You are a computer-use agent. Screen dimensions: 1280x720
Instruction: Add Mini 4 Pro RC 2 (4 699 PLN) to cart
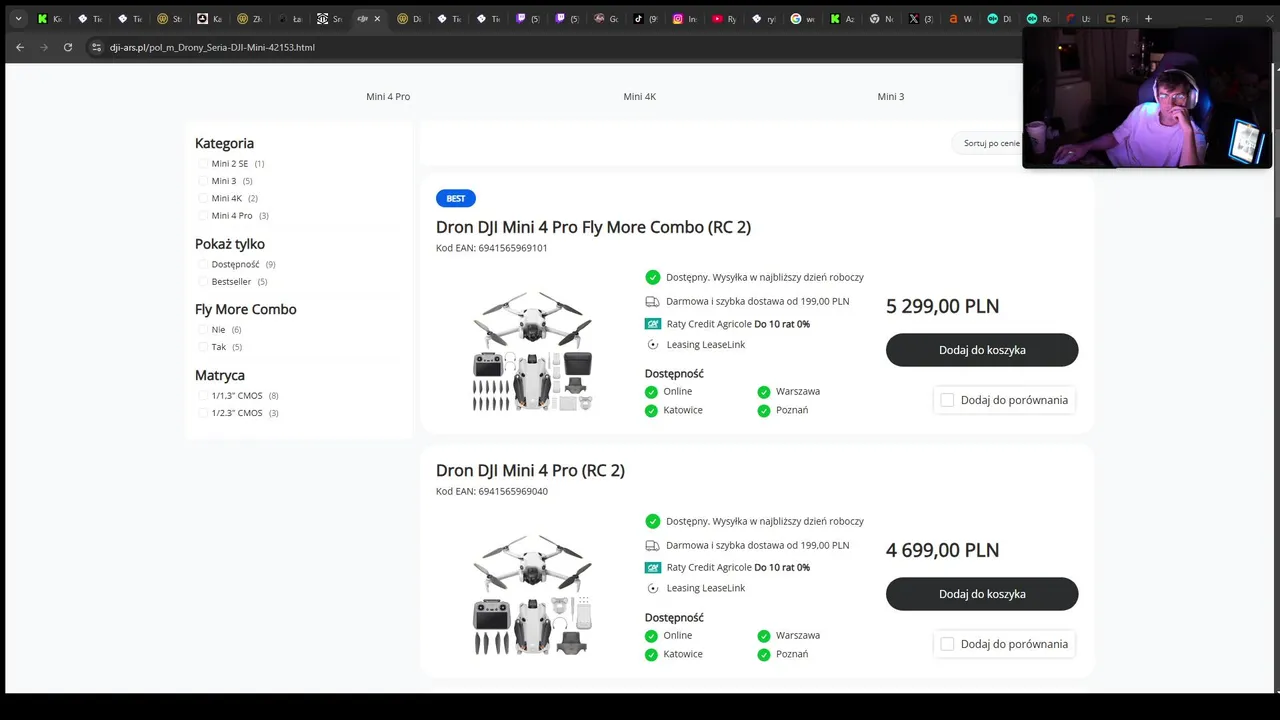pyautogui.click(x=982, y=594)
